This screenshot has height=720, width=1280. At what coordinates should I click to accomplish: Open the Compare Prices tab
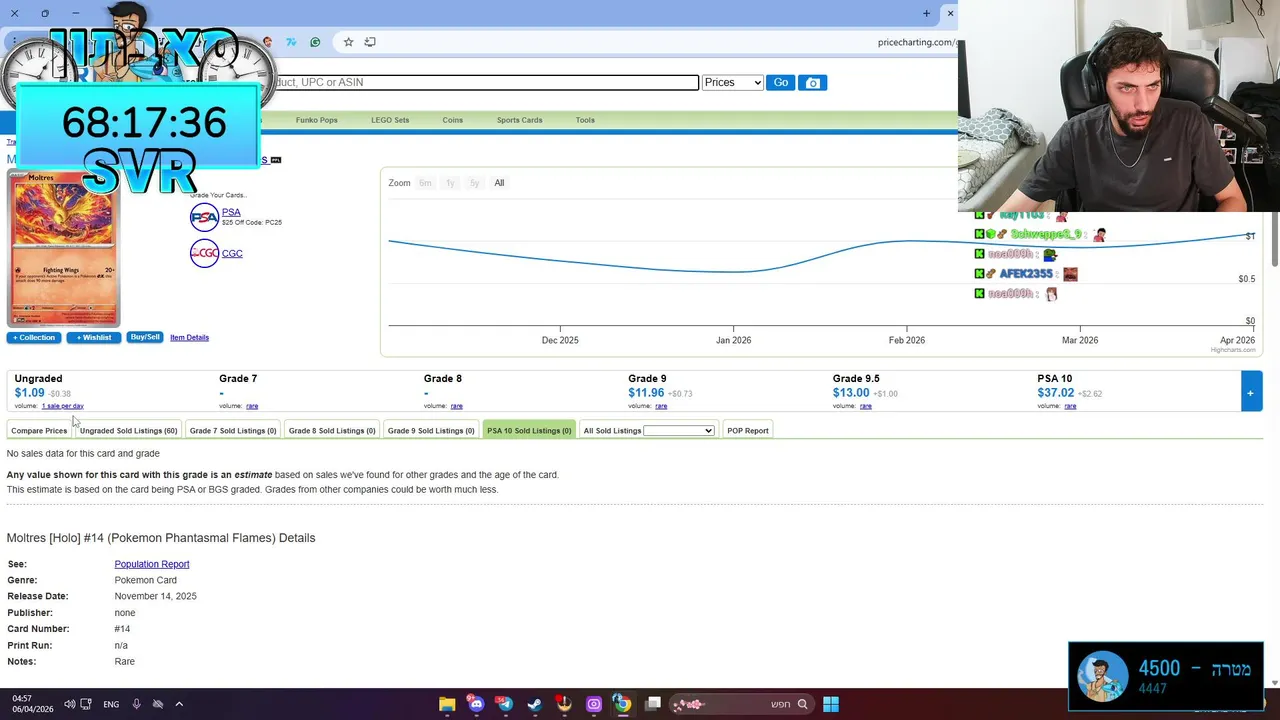(x=39, y=431)
